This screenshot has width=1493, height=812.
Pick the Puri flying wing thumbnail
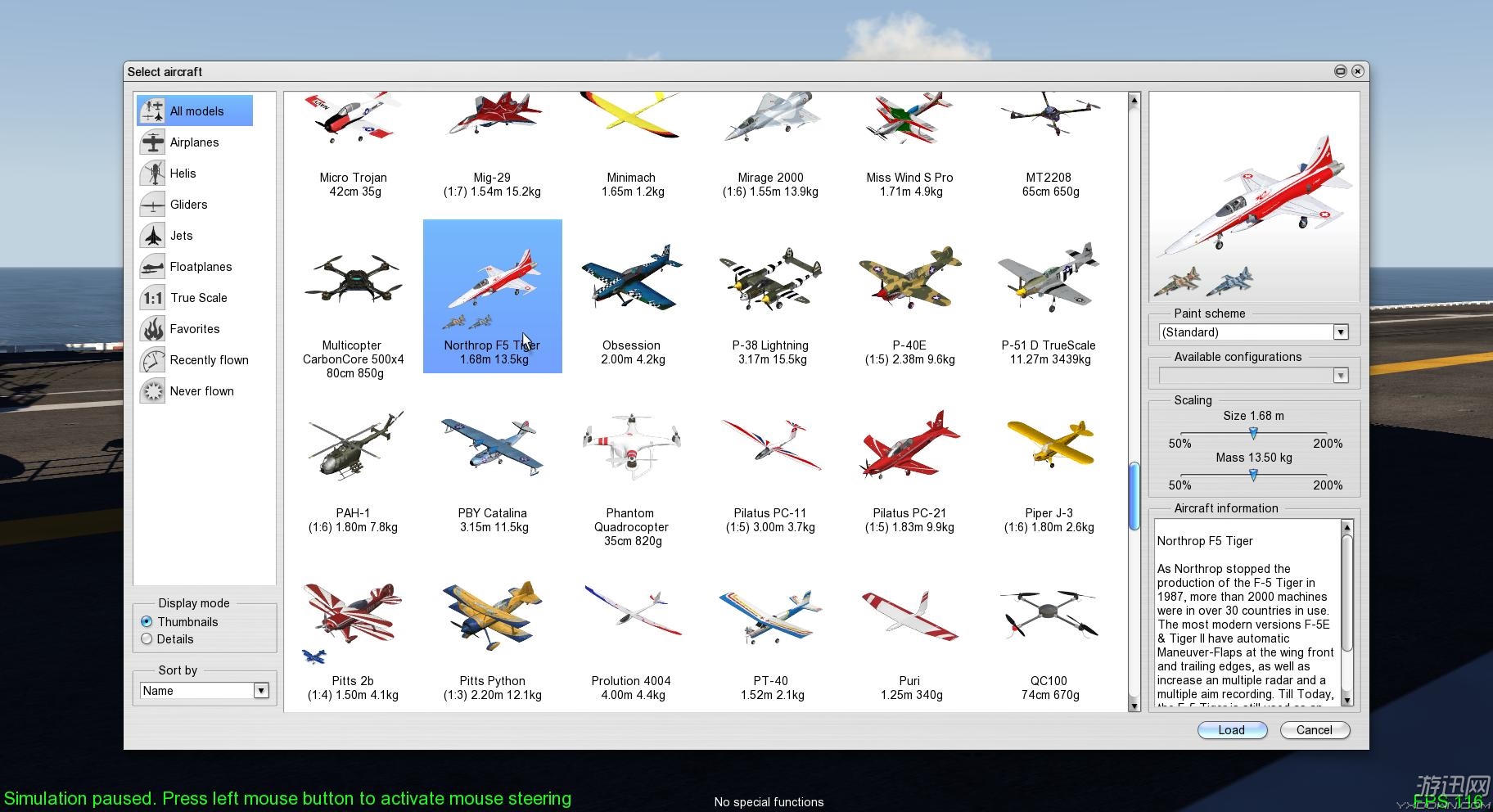coord(909,616)
